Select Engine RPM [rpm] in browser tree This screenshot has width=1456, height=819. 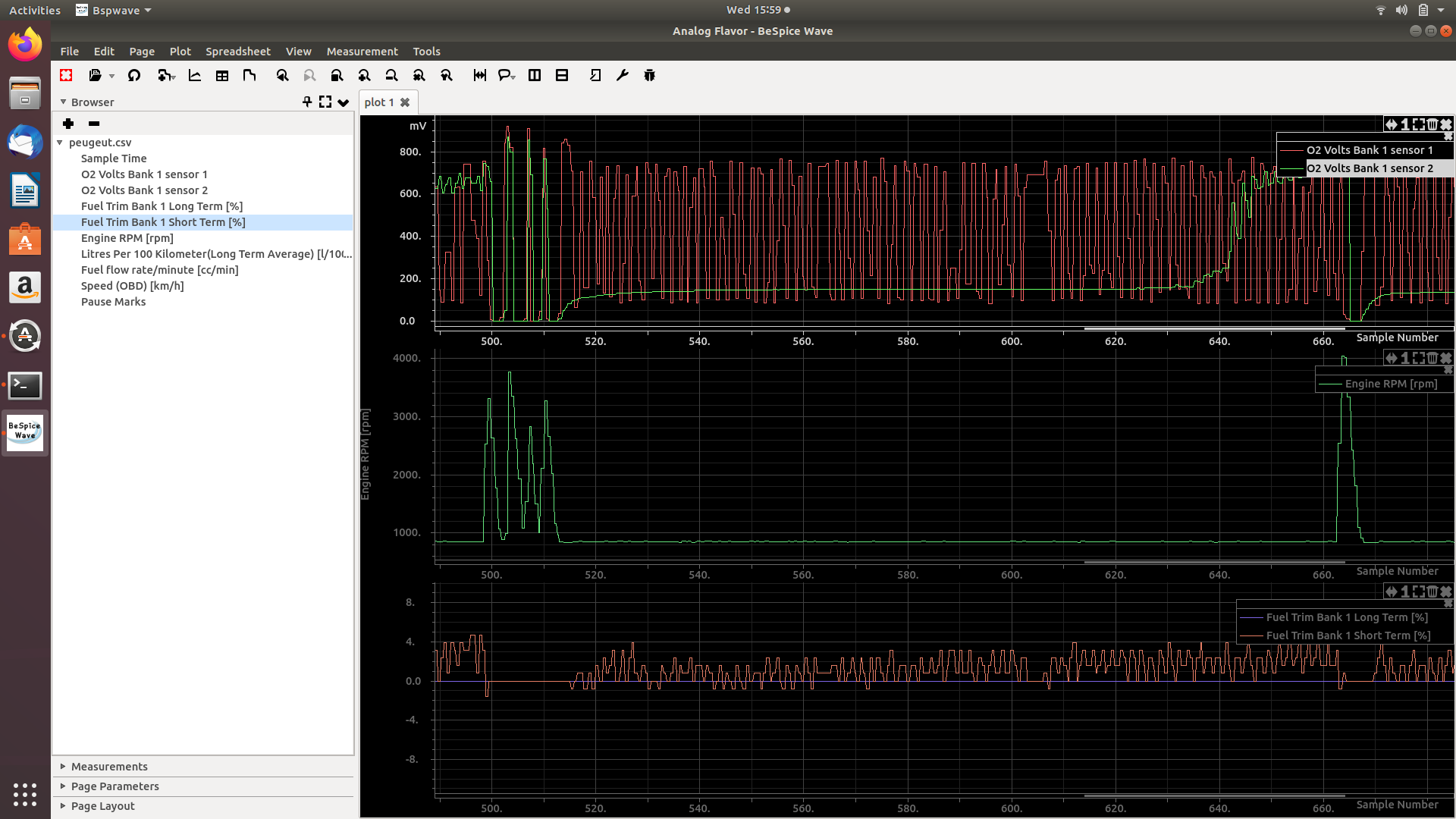127,238
